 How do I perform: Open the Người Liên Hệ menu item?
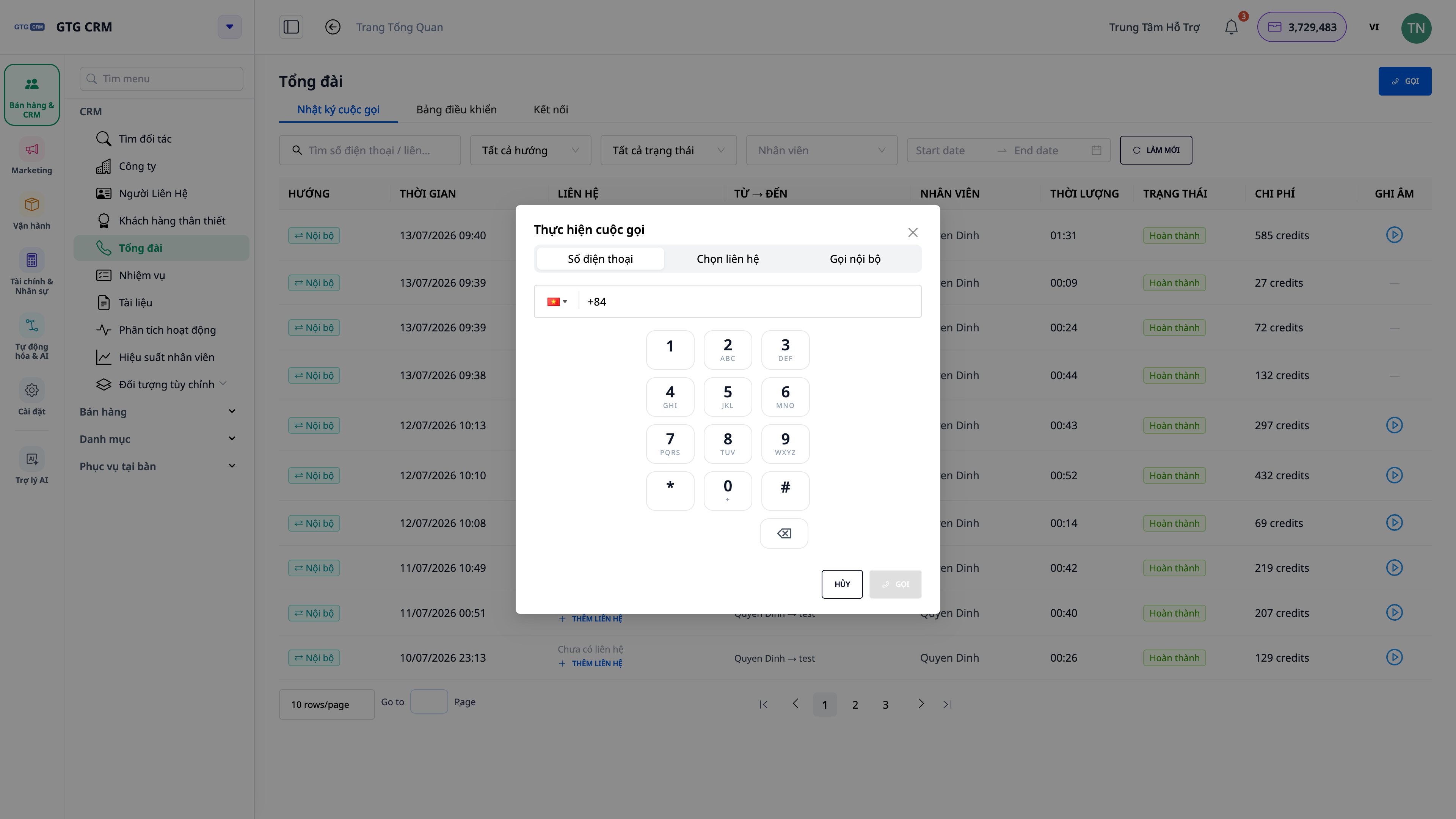point(162,193)
